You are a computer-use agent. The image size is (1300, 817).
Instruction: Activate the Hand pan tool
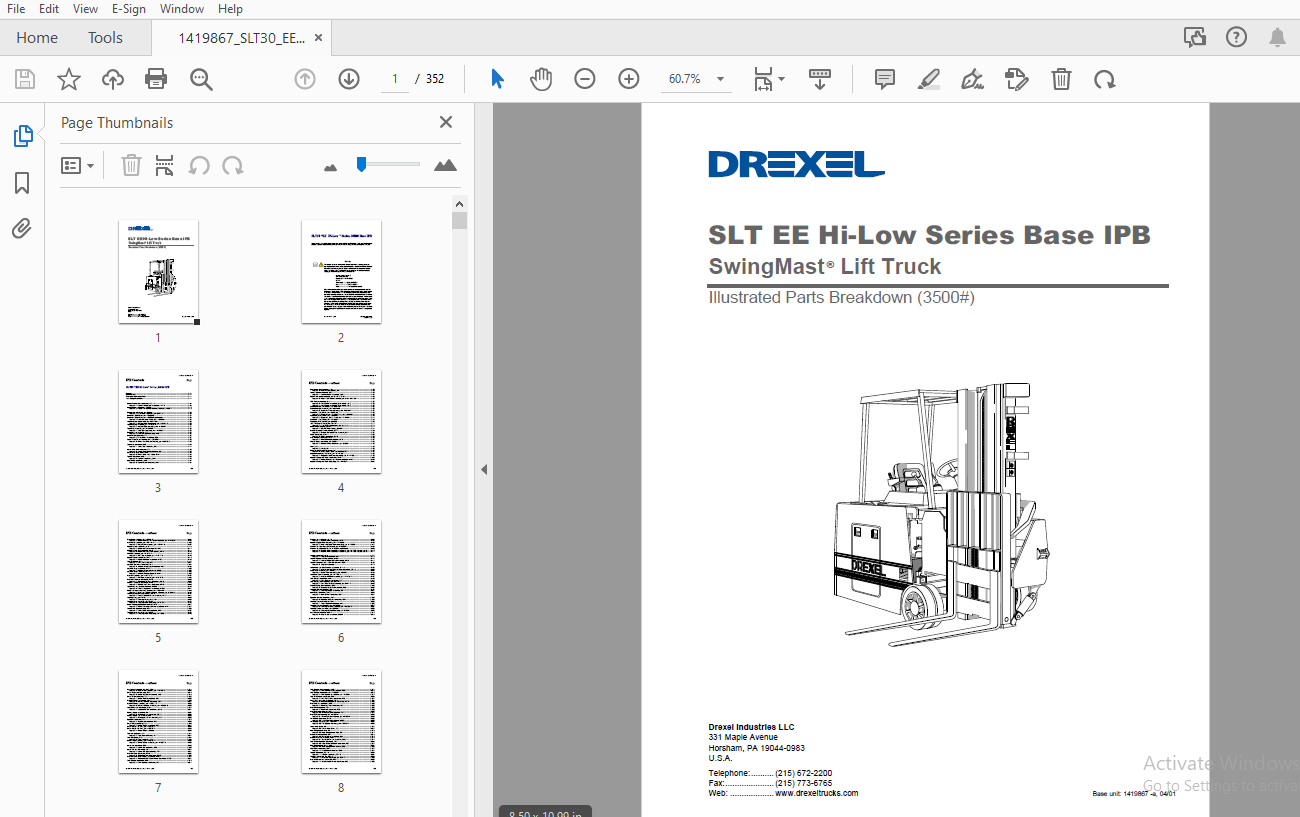click(541, 79)
